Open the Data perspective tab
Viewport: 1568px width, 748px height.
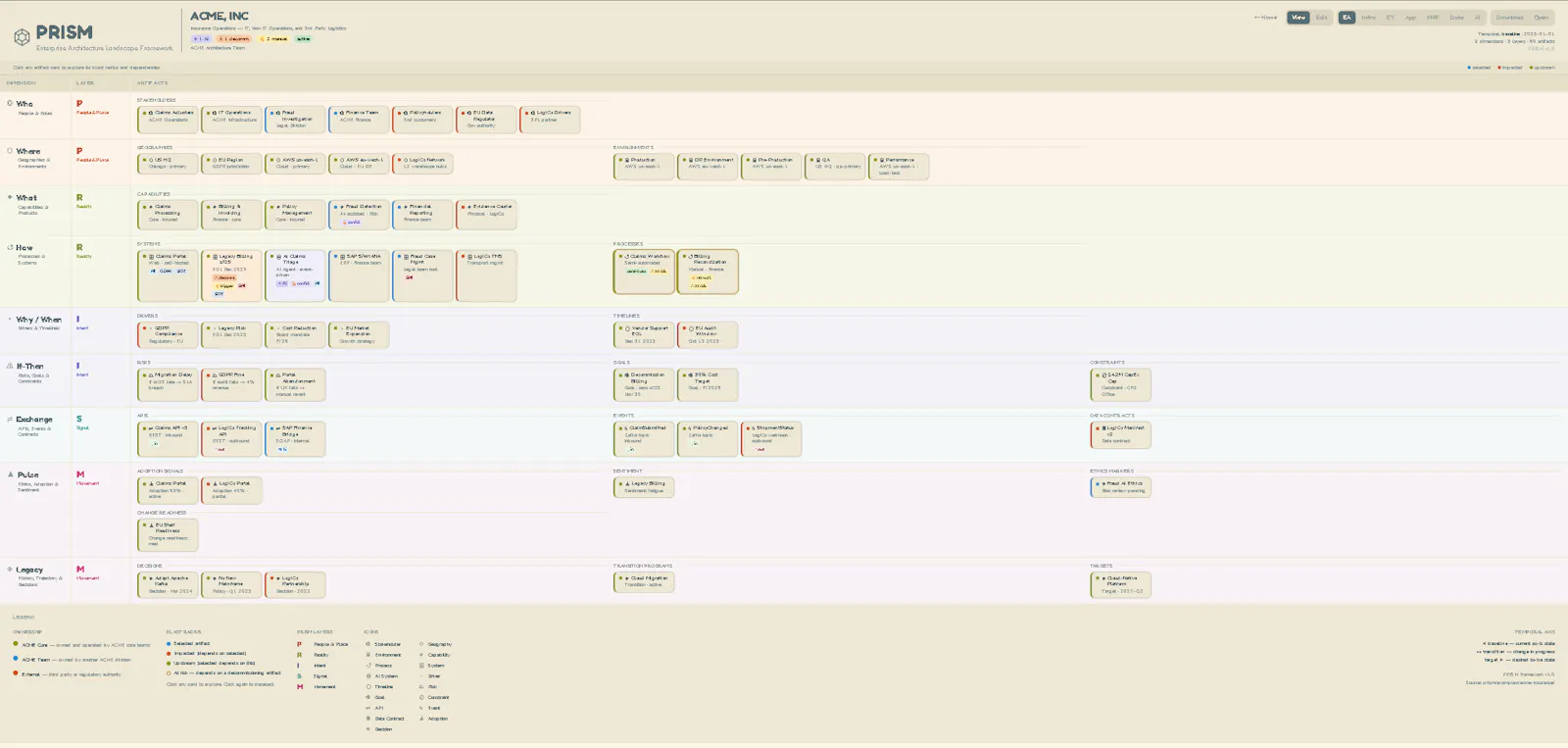tap(1456, 18)
